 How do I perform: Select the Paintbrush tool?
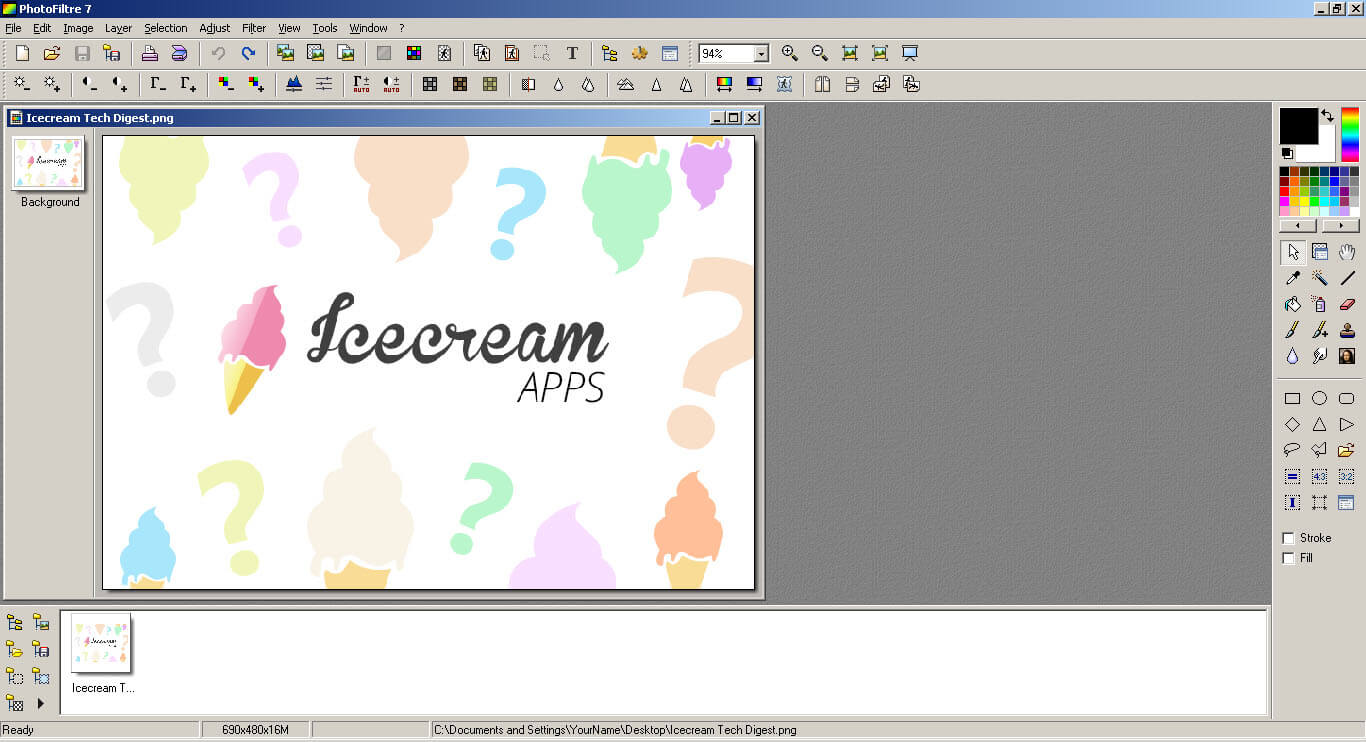(1292, 330)
